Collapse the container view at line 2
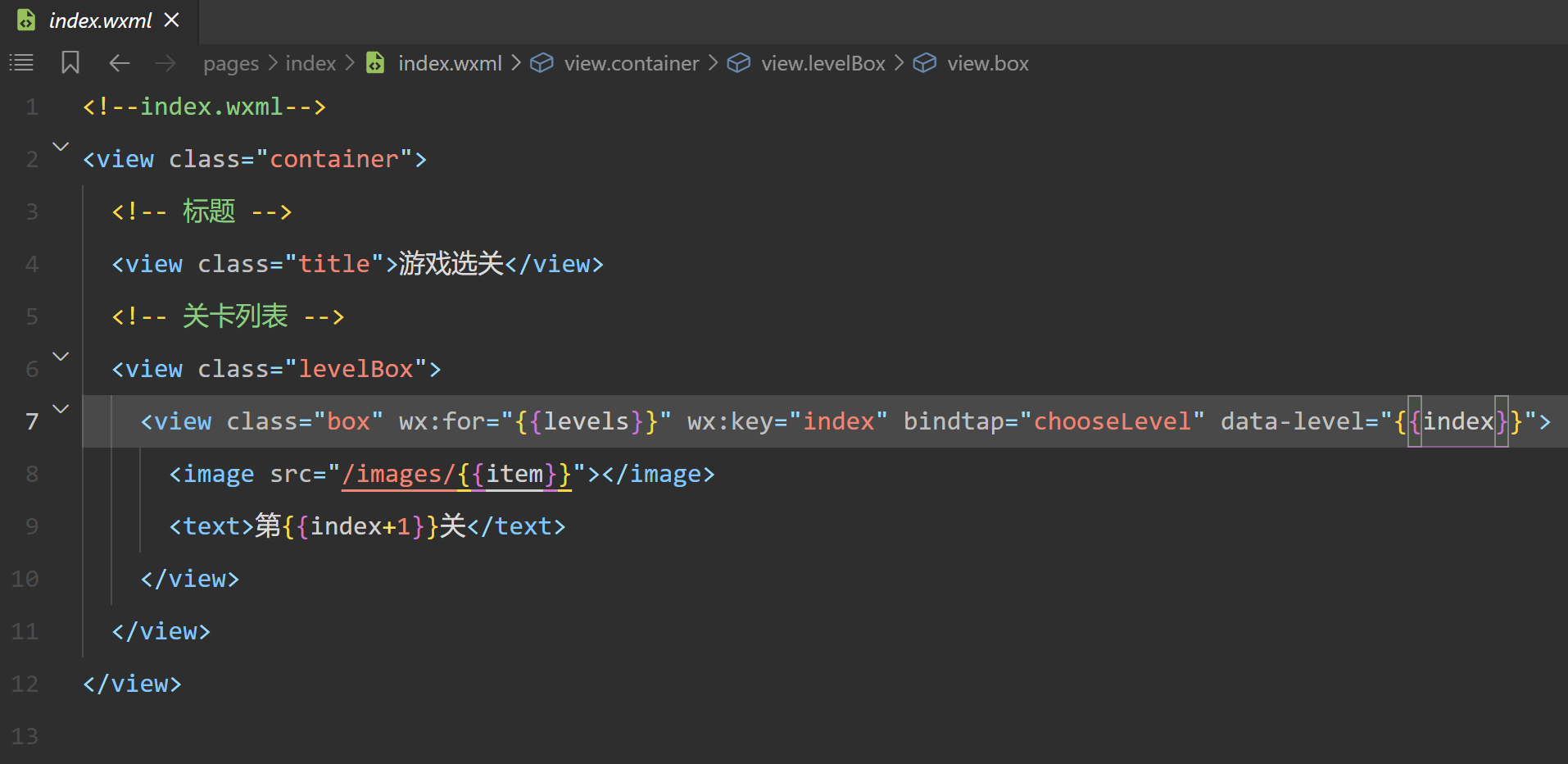The image size is (1568, 764). click(x=61, y=147)
